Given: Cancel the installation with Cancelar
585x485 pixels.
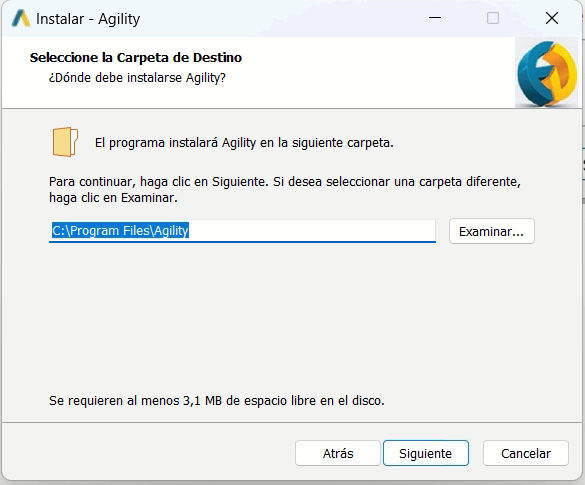Looking at the screenshot, I should tap(526, 453).
